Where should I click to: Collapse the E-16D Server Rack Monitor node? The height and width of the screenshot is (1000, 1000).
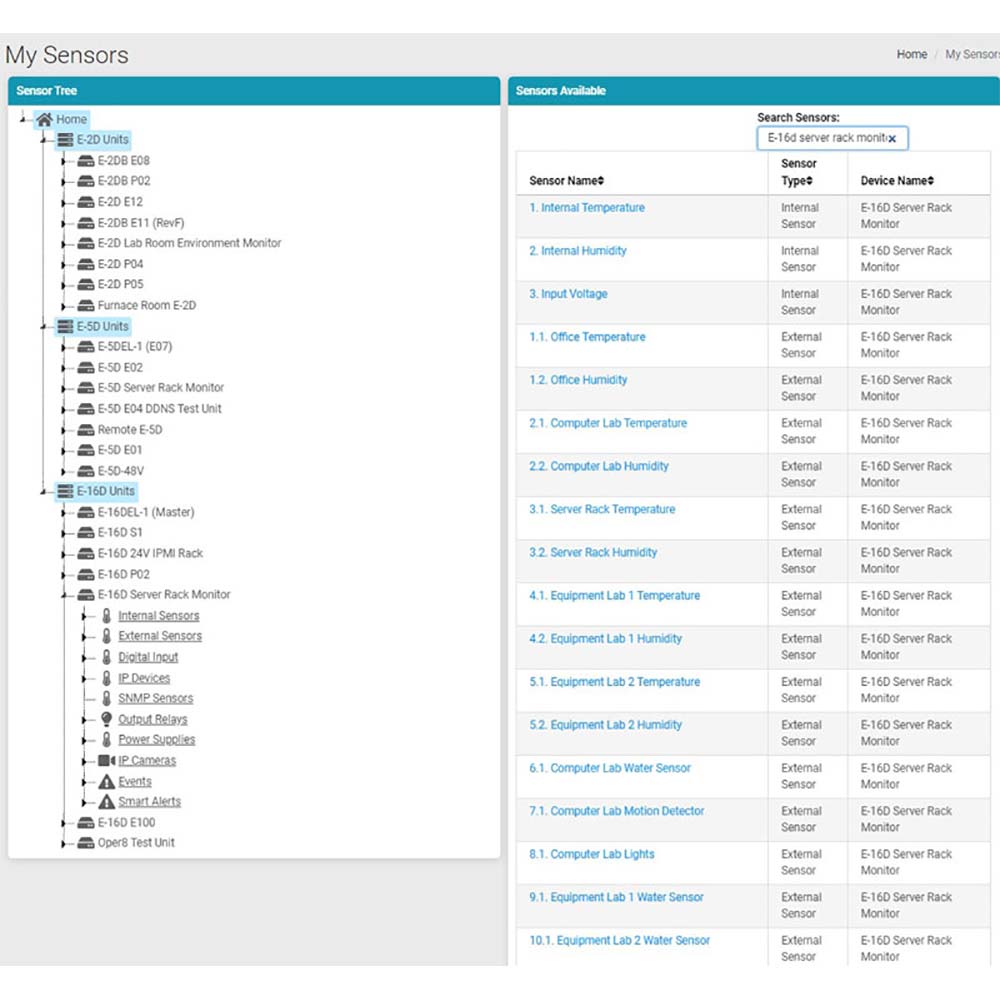[x=64, y=595]
